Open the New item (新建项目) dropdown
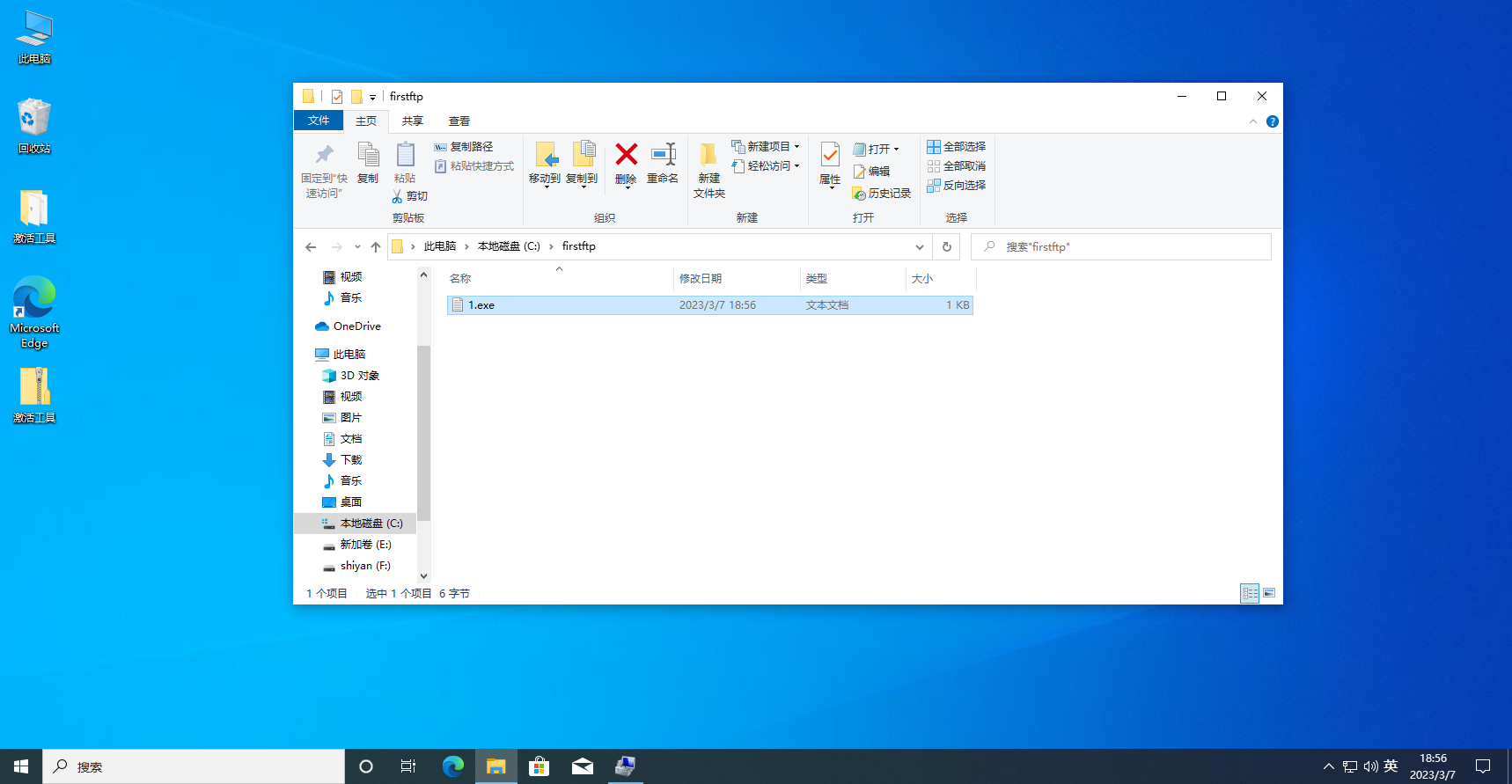The image size is (1512, 784). pos(766,147)
